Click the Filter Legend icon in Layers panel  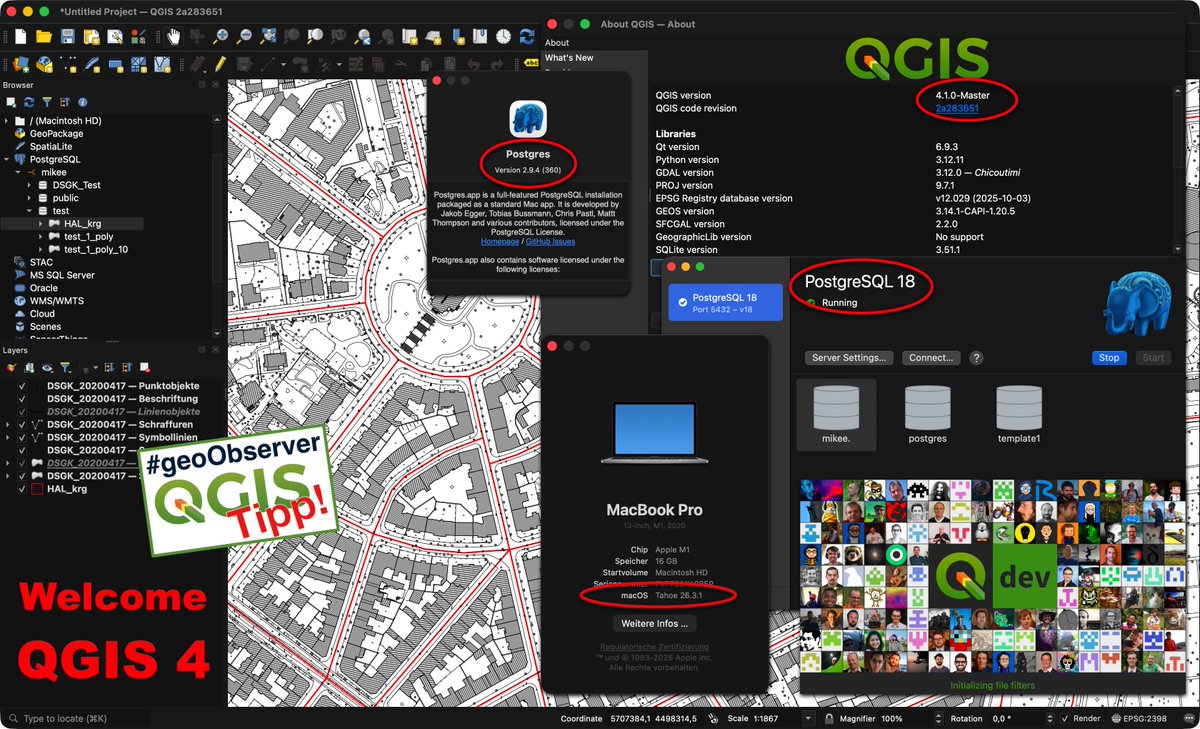click(66, 367)
